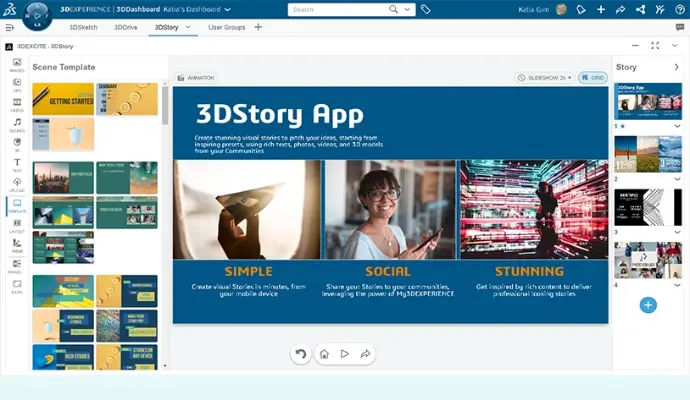This screenshot has height=400, width=690.
Task: Open the Transitions panel in sidebar
Action: 17,266
